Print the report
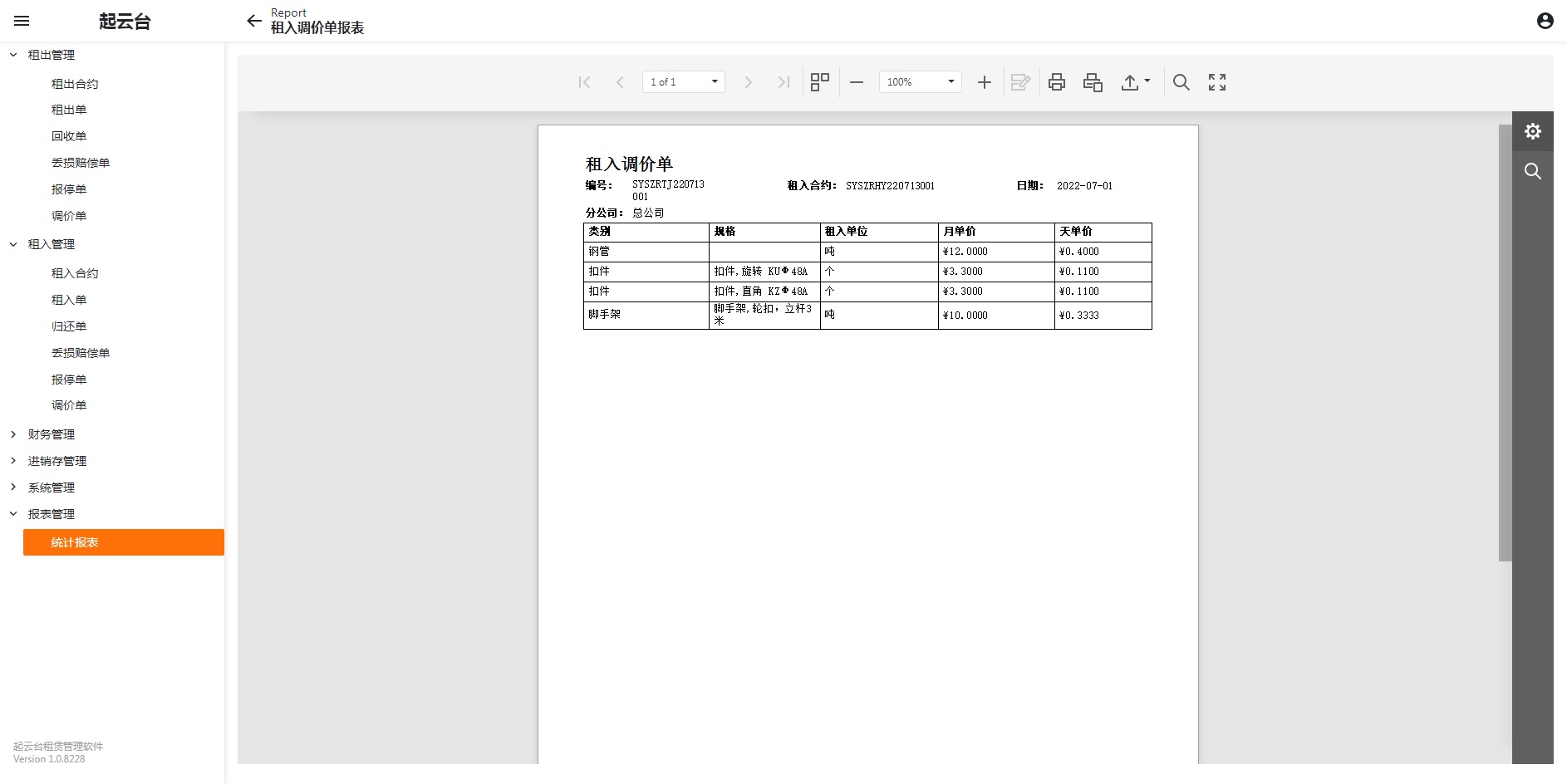 pyautogui.click(x=1057, y=82)
